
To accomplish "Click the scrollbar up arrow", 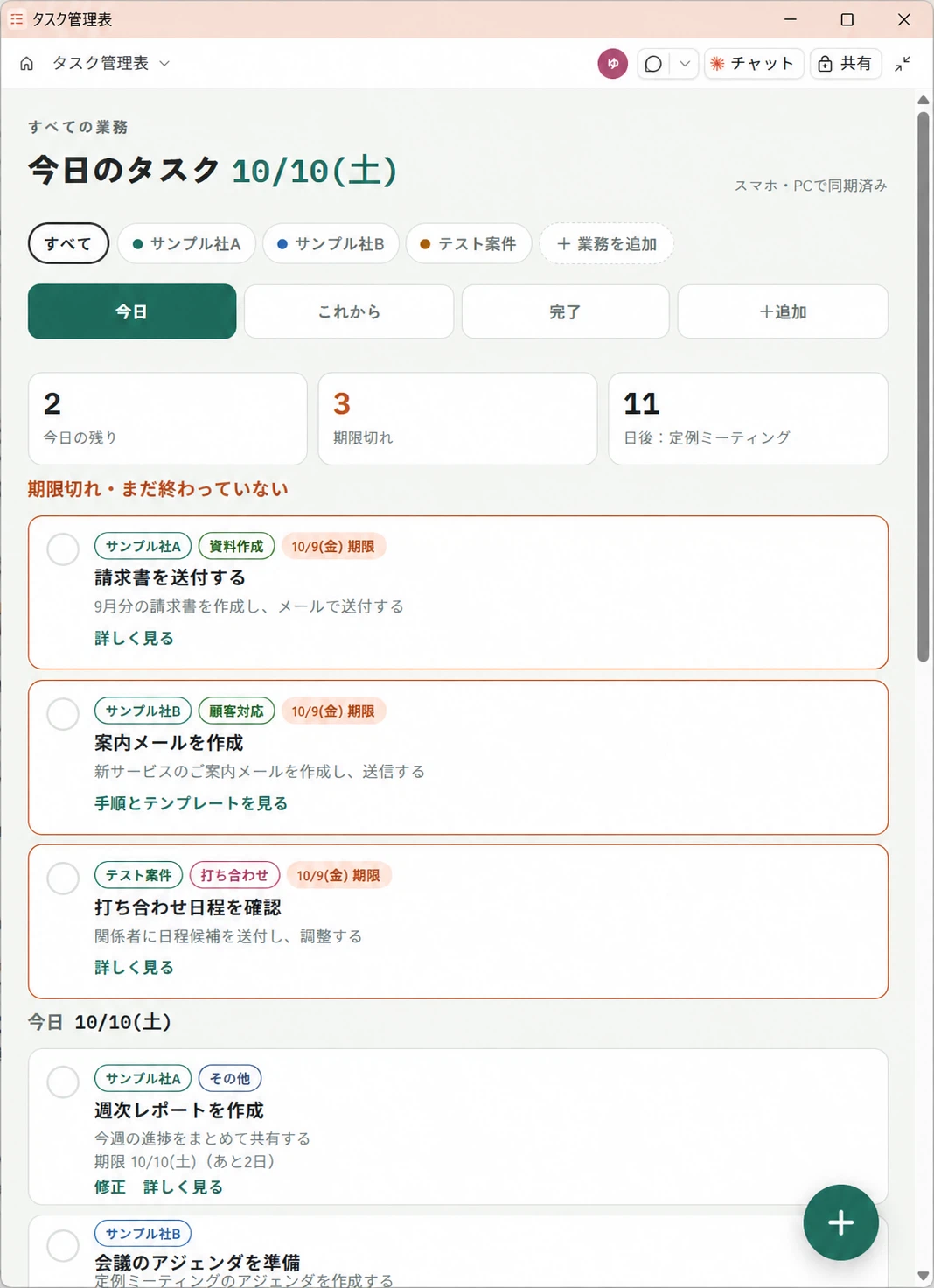I will 924,100.
